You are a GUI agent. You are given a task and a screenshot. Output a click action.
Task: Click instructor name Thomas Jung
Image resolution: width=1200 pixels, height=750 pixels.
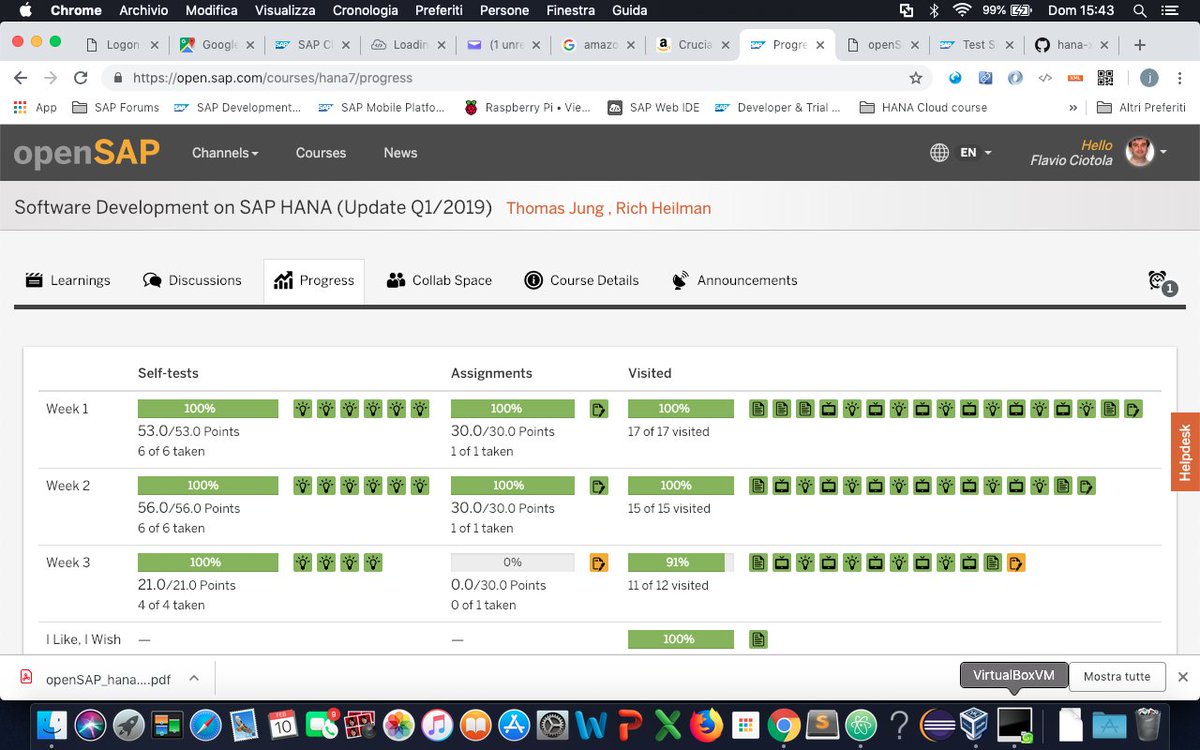pos(553,208)
